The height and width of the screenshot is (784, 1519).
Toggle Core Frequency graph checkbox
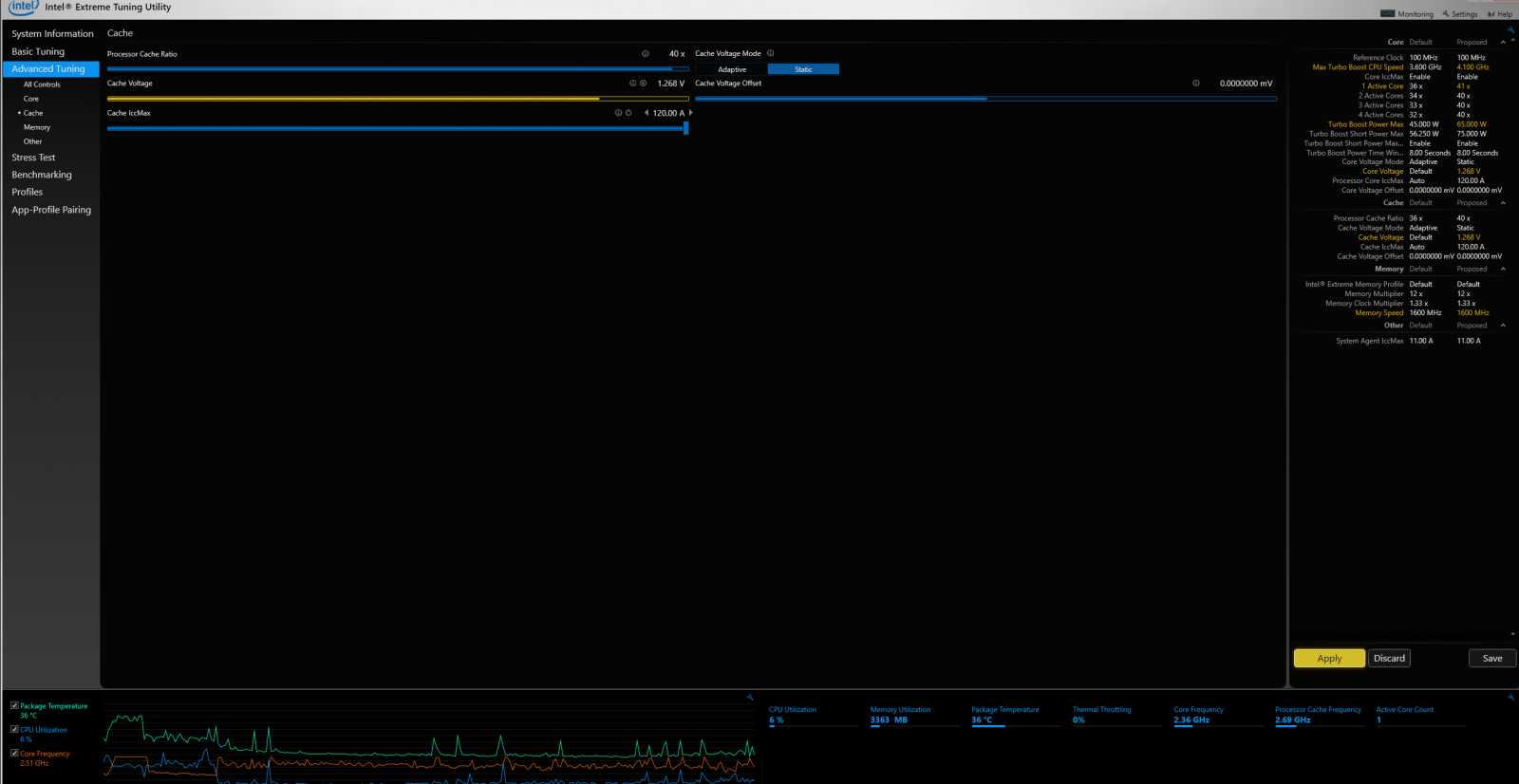14,754
